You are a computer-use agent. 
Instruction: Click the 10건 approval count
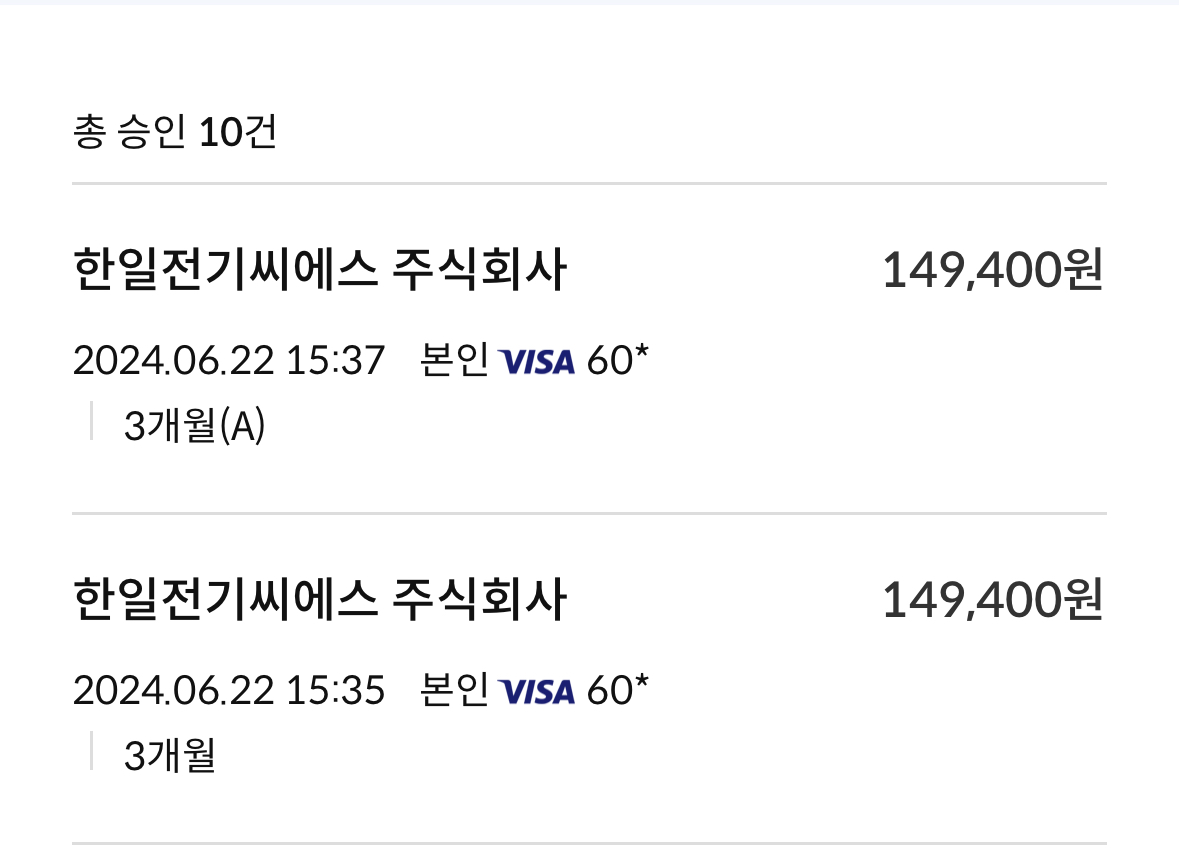pos(238,132)
